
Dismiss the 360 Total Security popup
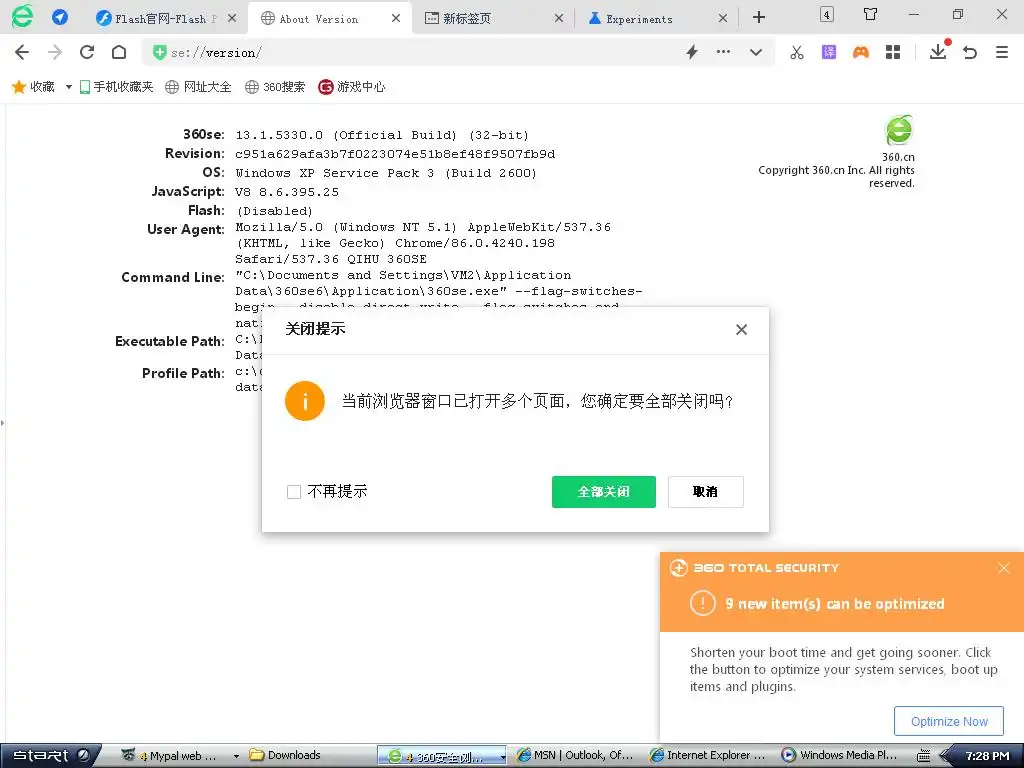(x=1004, y=568)
